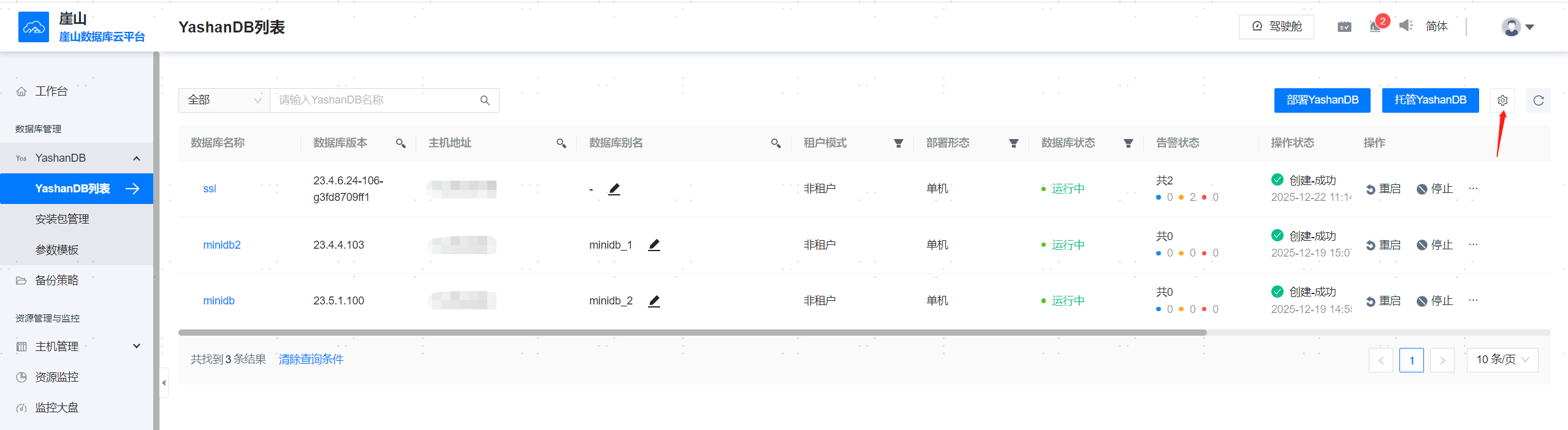1568x430 pixels.
Task: Open more actions for minidb2
Action: [1474, 244]
